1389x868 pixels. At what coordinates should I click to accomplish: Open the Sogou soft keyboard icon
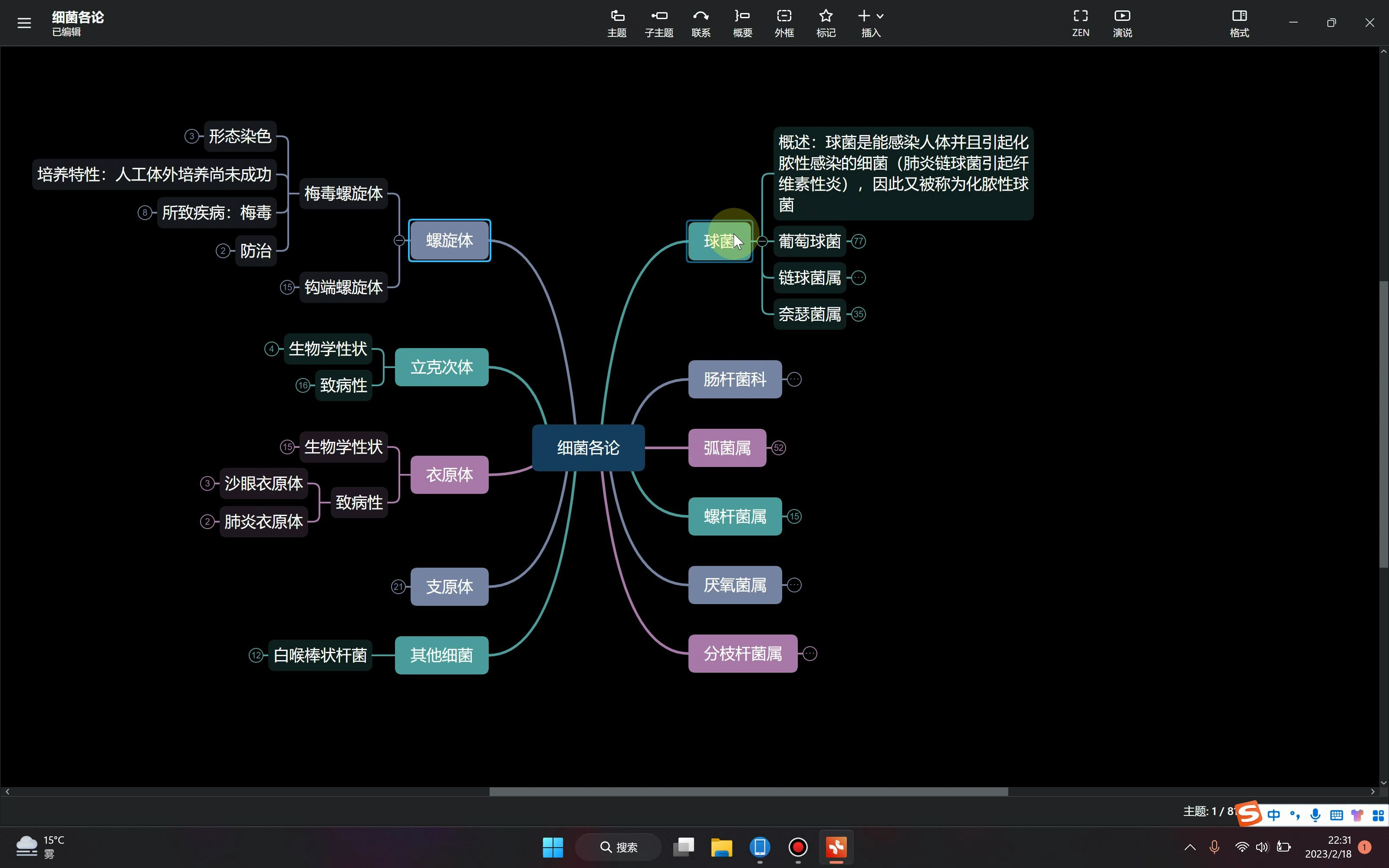1336,815
